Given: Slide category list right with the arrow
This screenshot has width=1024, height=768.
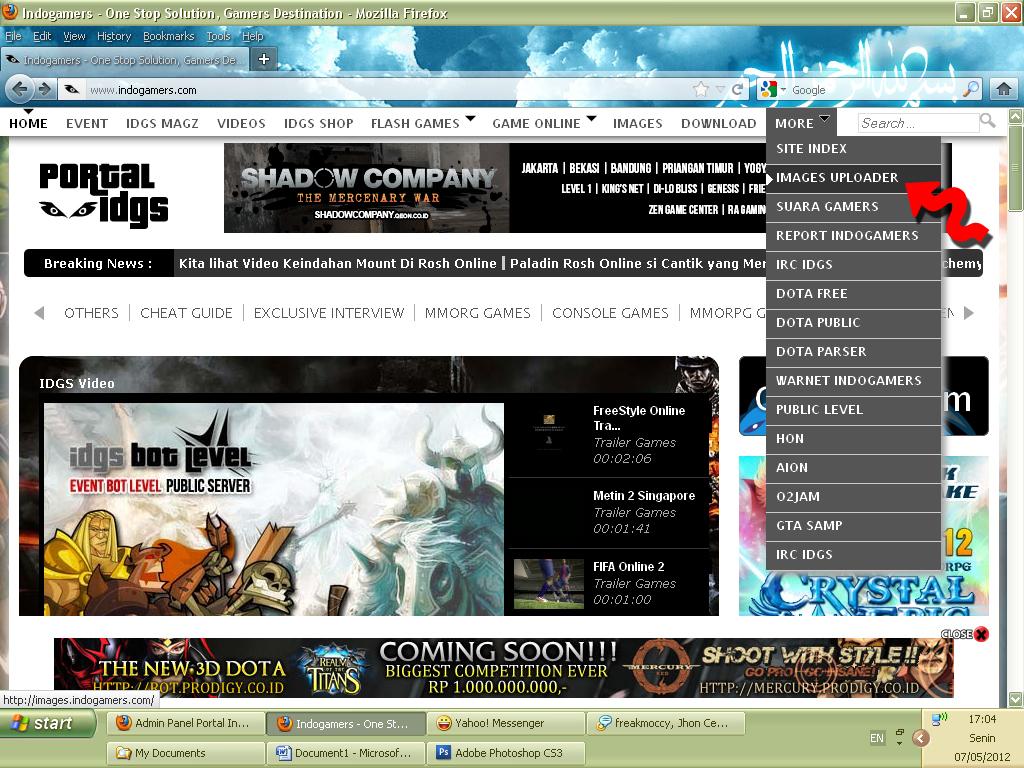Looking at the screenshot, I should click(x=968, y=313).
